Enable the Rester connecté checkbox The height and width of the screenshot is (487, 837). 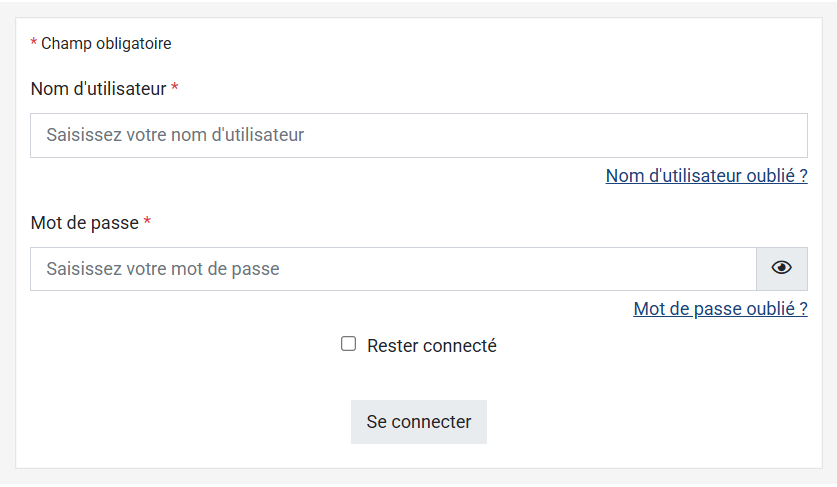pos(349,344)
